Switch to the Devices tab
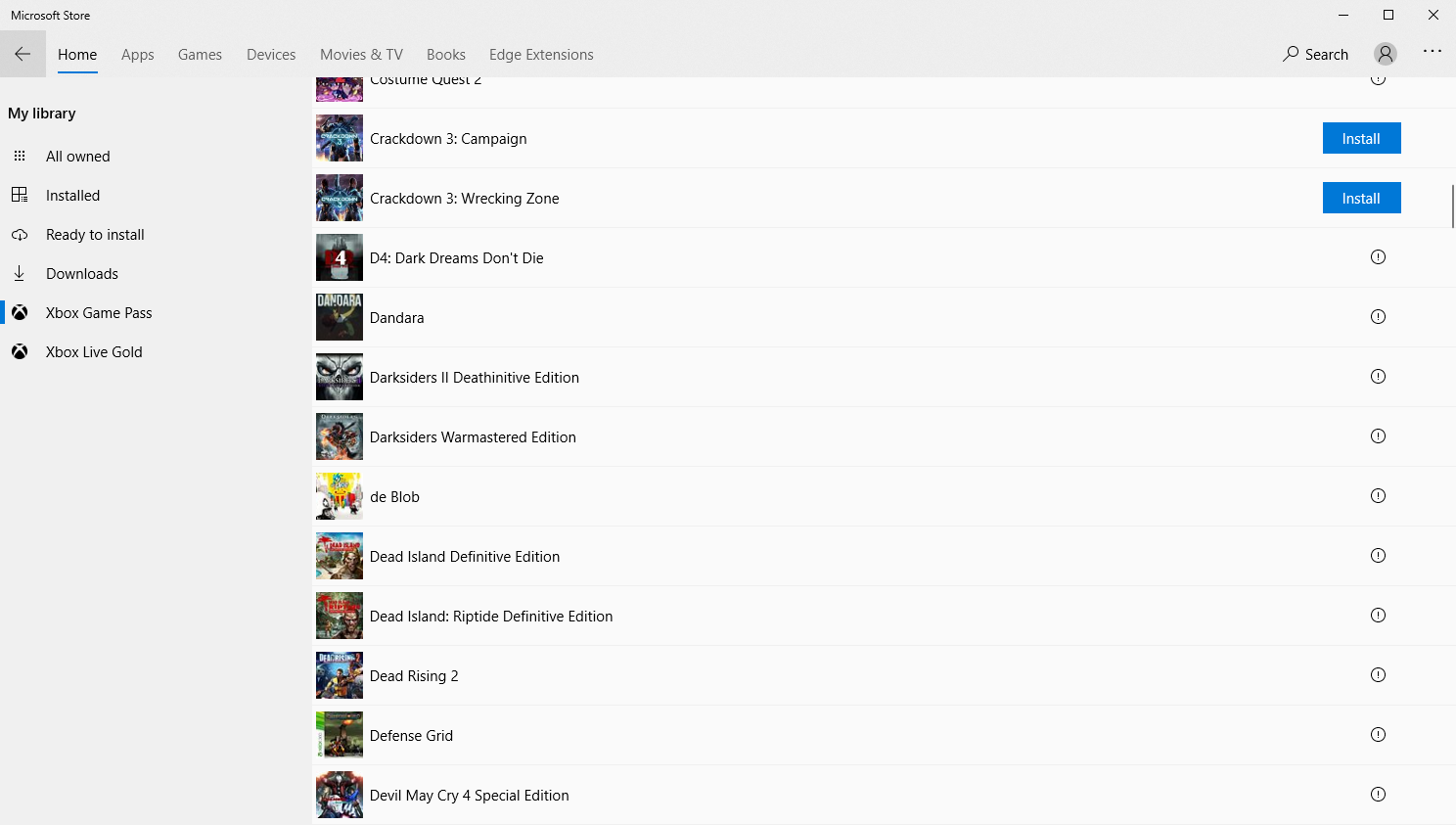1456x825 pixels. coord(271,55)
